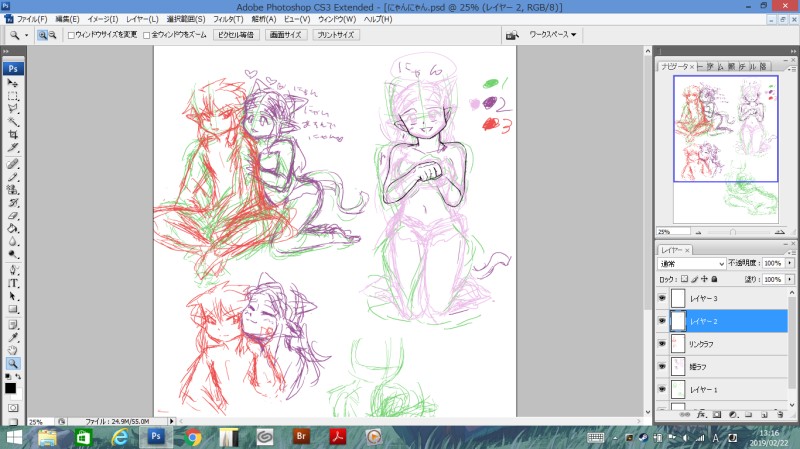Viewport: 800px width, 449px height.
Task: Open the blend mode 通常 dropdown
Action: click(691, 263)
